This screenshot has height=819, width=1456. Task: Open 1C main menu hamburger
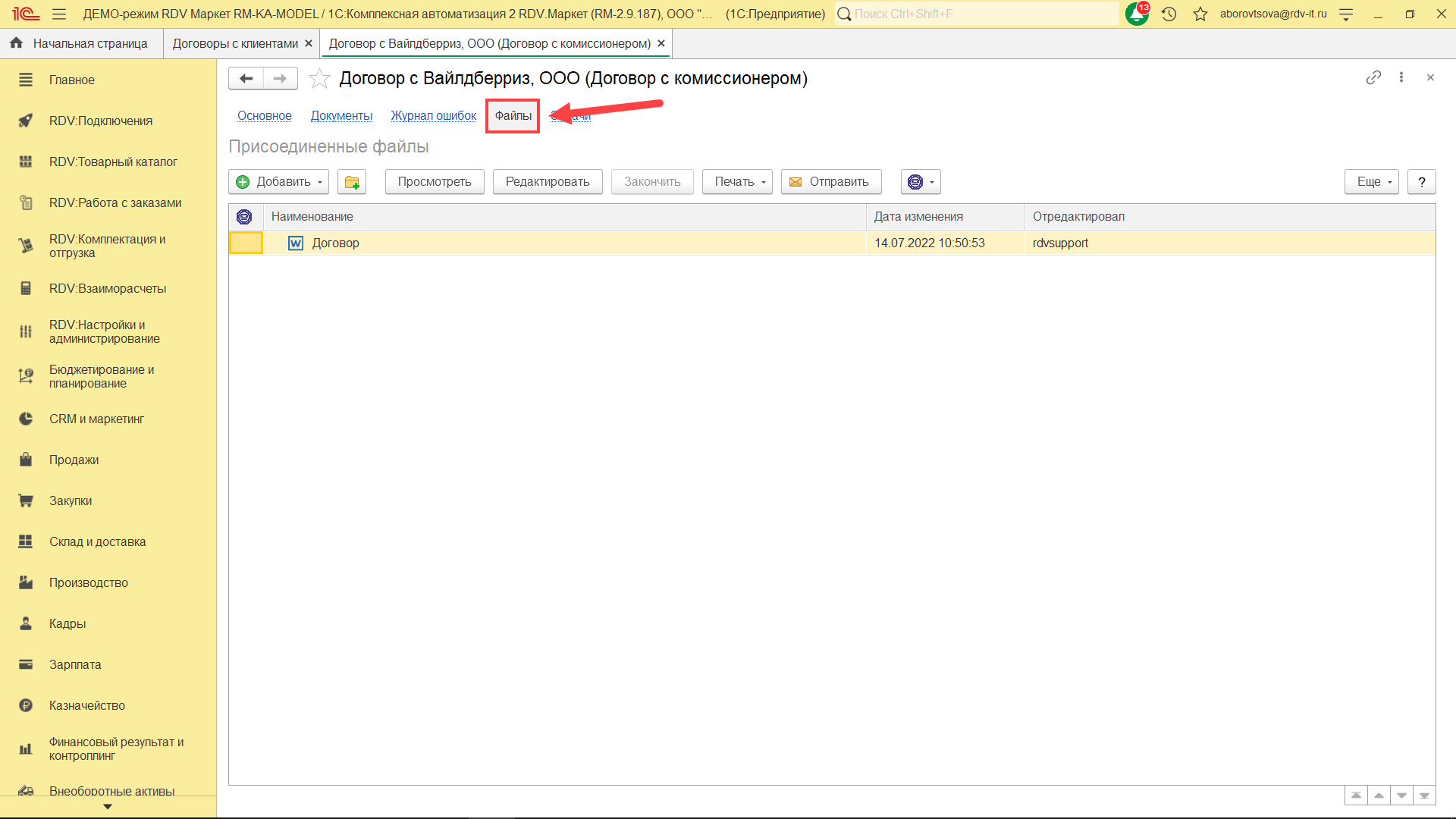click(x=59, y=14)
